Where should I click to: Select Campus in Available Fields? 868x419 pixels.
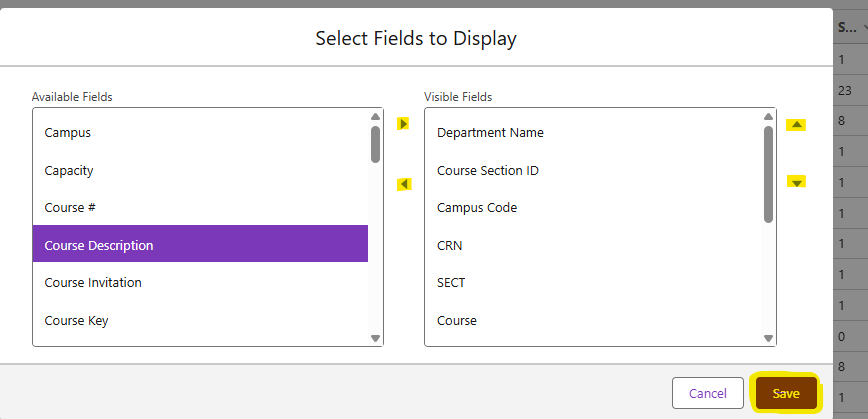pos(200,133)
